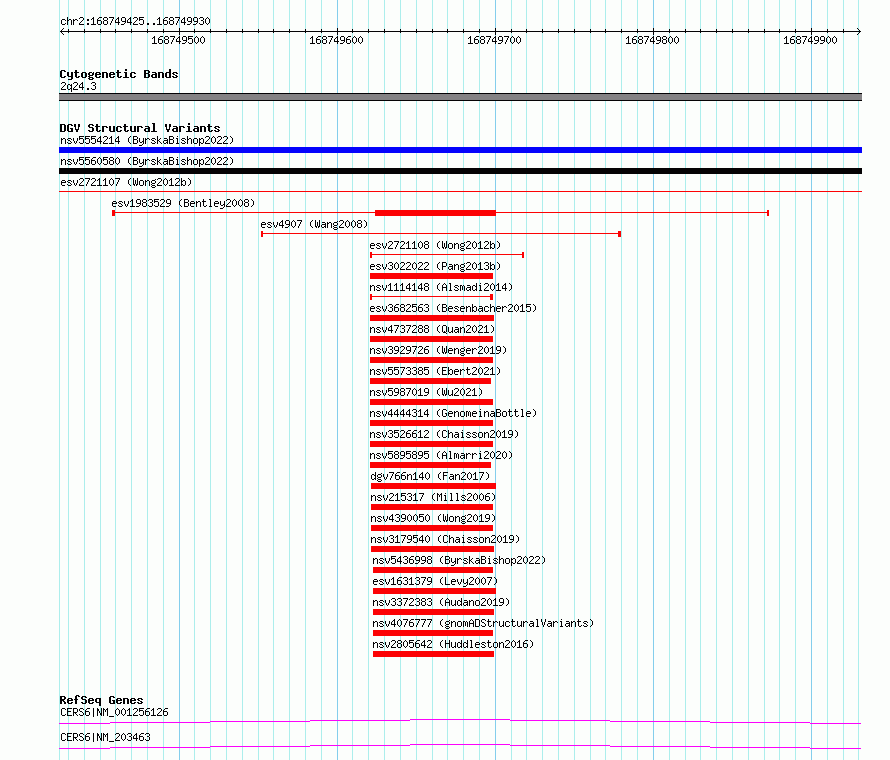Open variant nsv4444314 (GenomeinaBottle)
Image resolution: width=890 pixels, height=760 pixels.
pyautogui.click(x=453, y=413)
